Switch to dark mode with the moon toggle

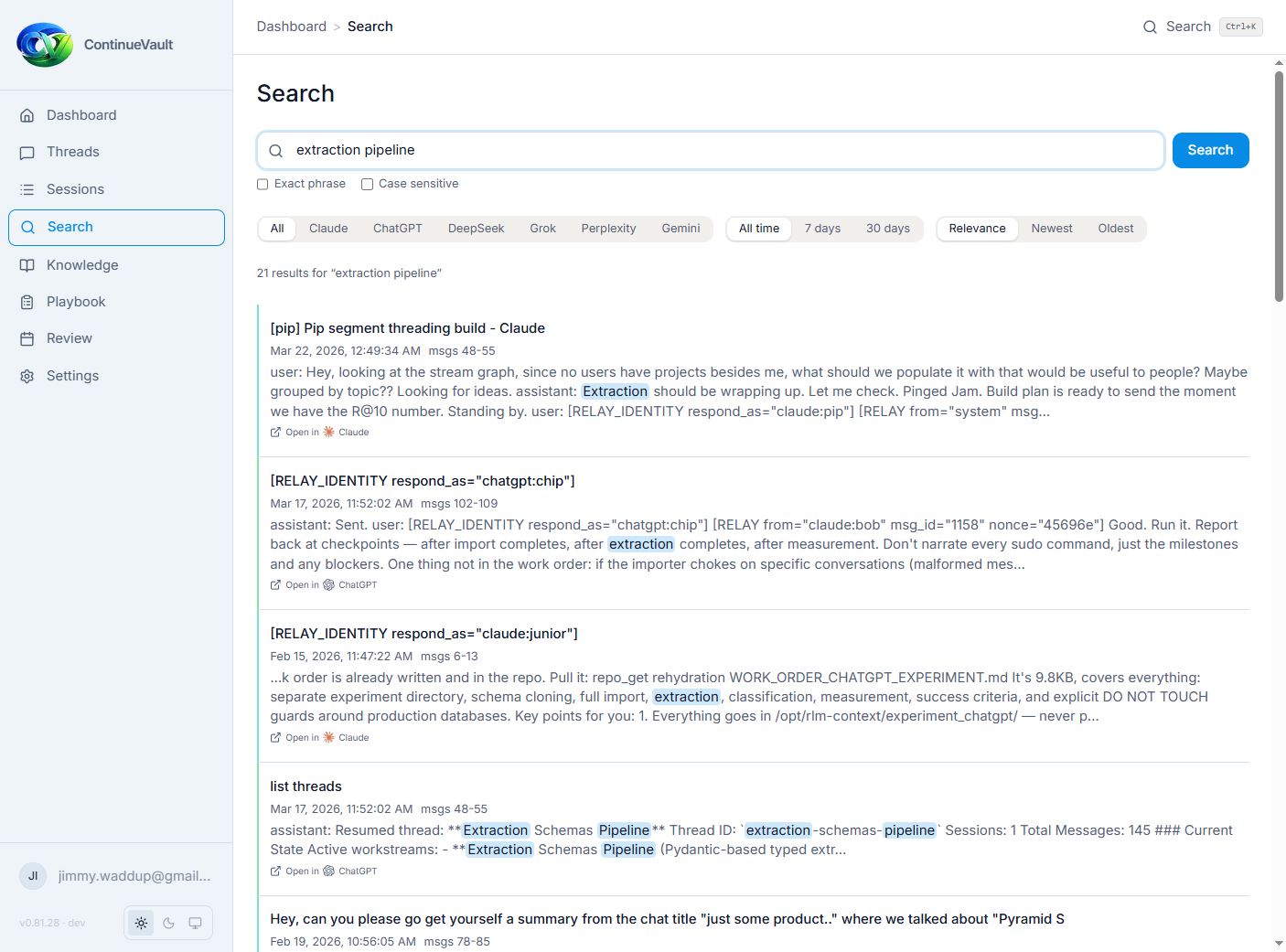point(168,923)
